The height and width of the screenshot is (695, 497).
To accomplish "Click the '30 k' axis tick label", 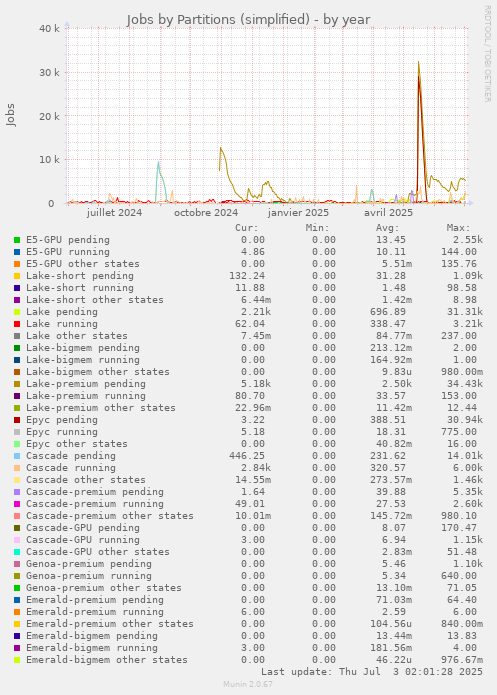I will click(49, 72).
